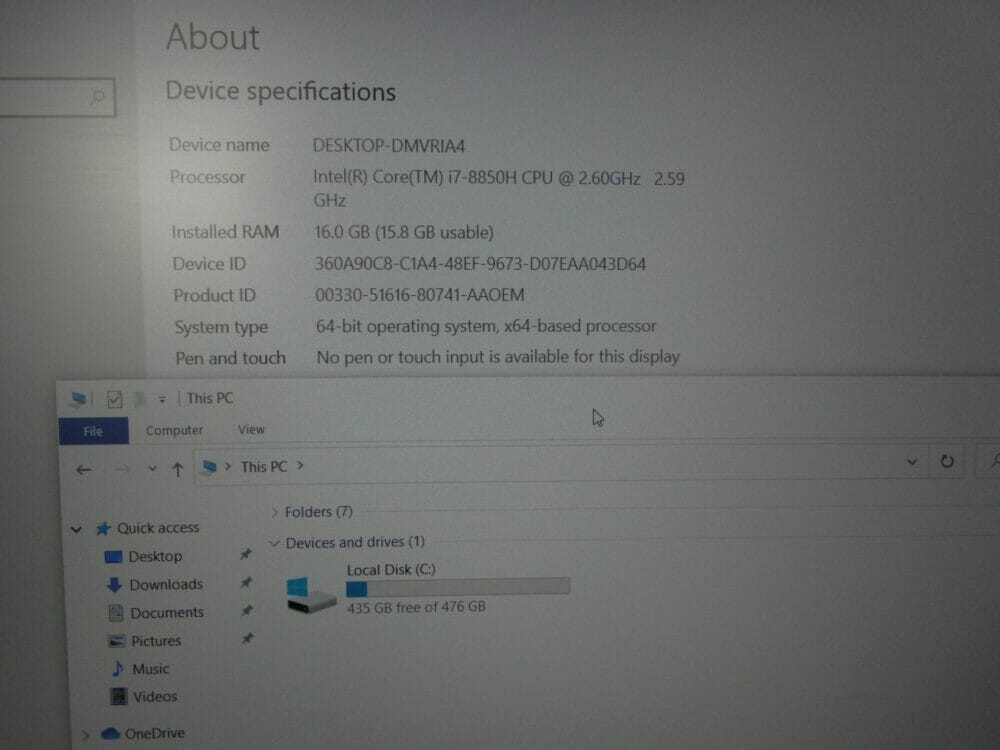Go back with the left arrow
The image size is (1000, 750).
[x=84, y=470]
